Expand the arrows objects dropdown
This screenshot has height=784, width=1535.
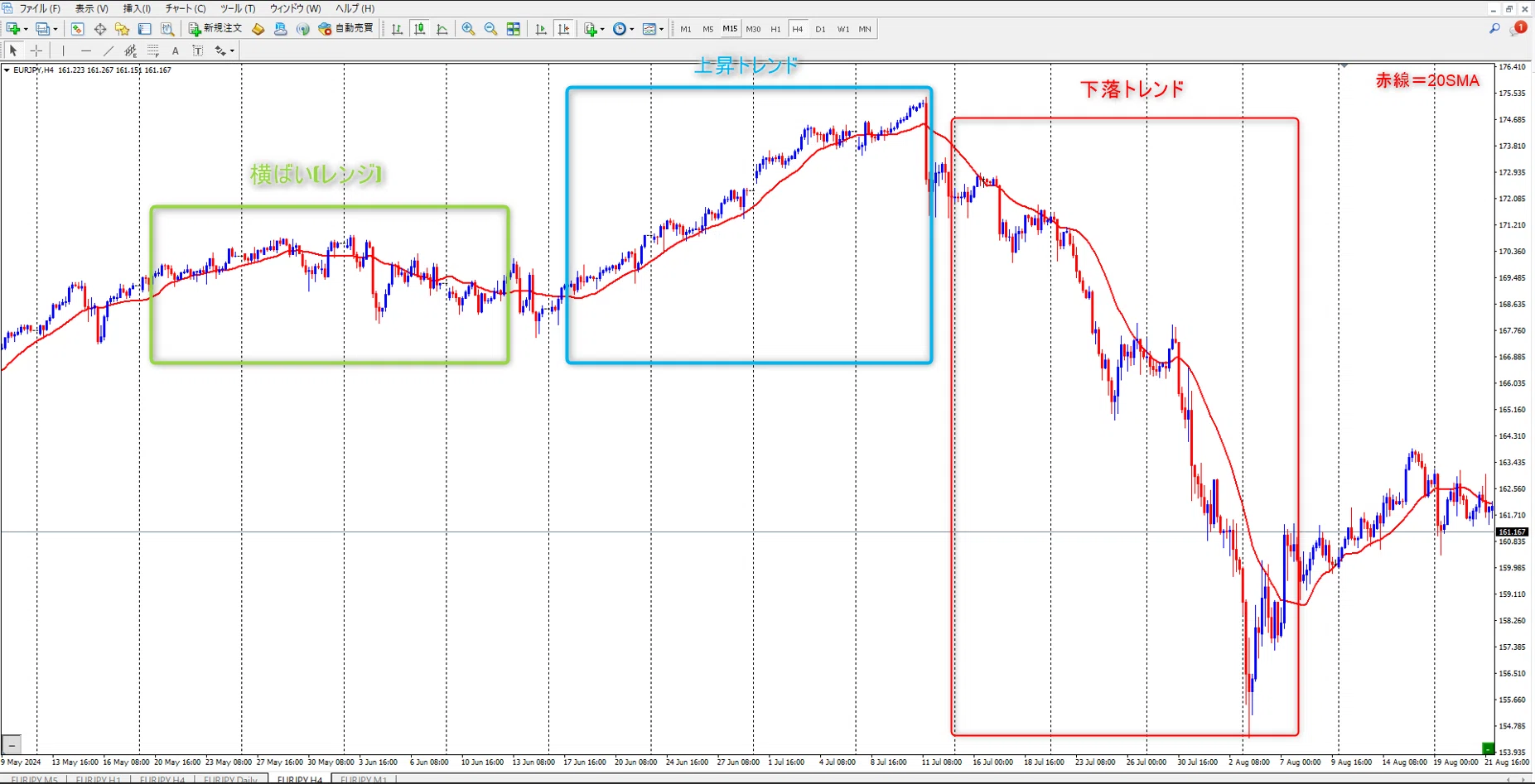click(x=232, y=51)
